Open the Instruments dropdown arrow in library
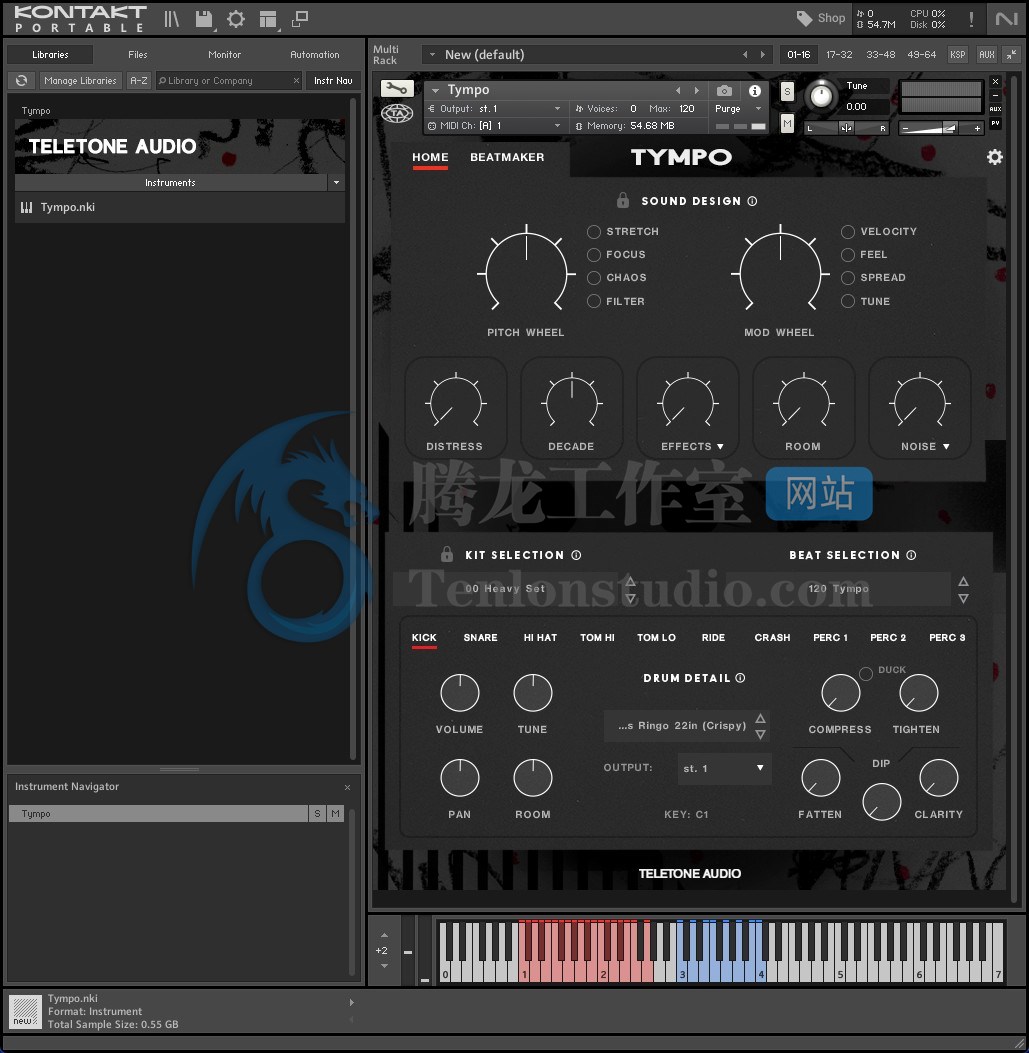 [336, 183]
